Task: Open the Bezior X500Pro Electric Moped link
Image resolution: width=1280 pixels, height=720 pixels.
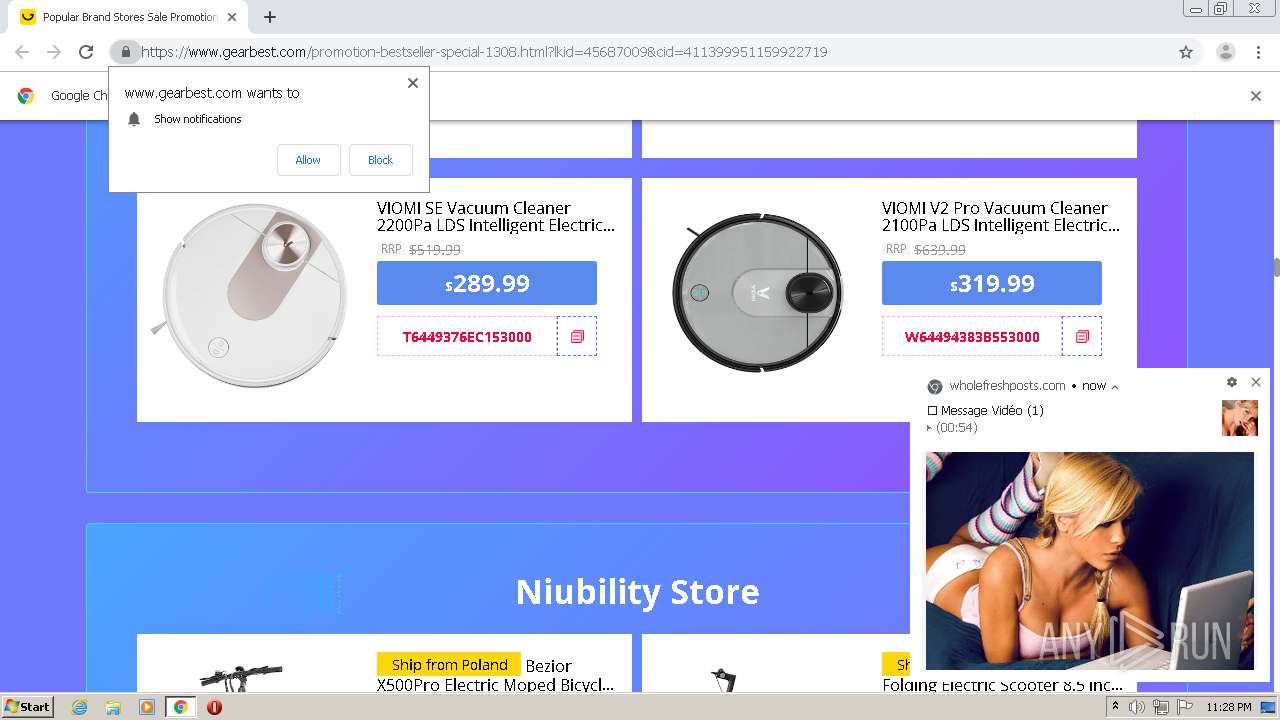Action: pos(496,675)
